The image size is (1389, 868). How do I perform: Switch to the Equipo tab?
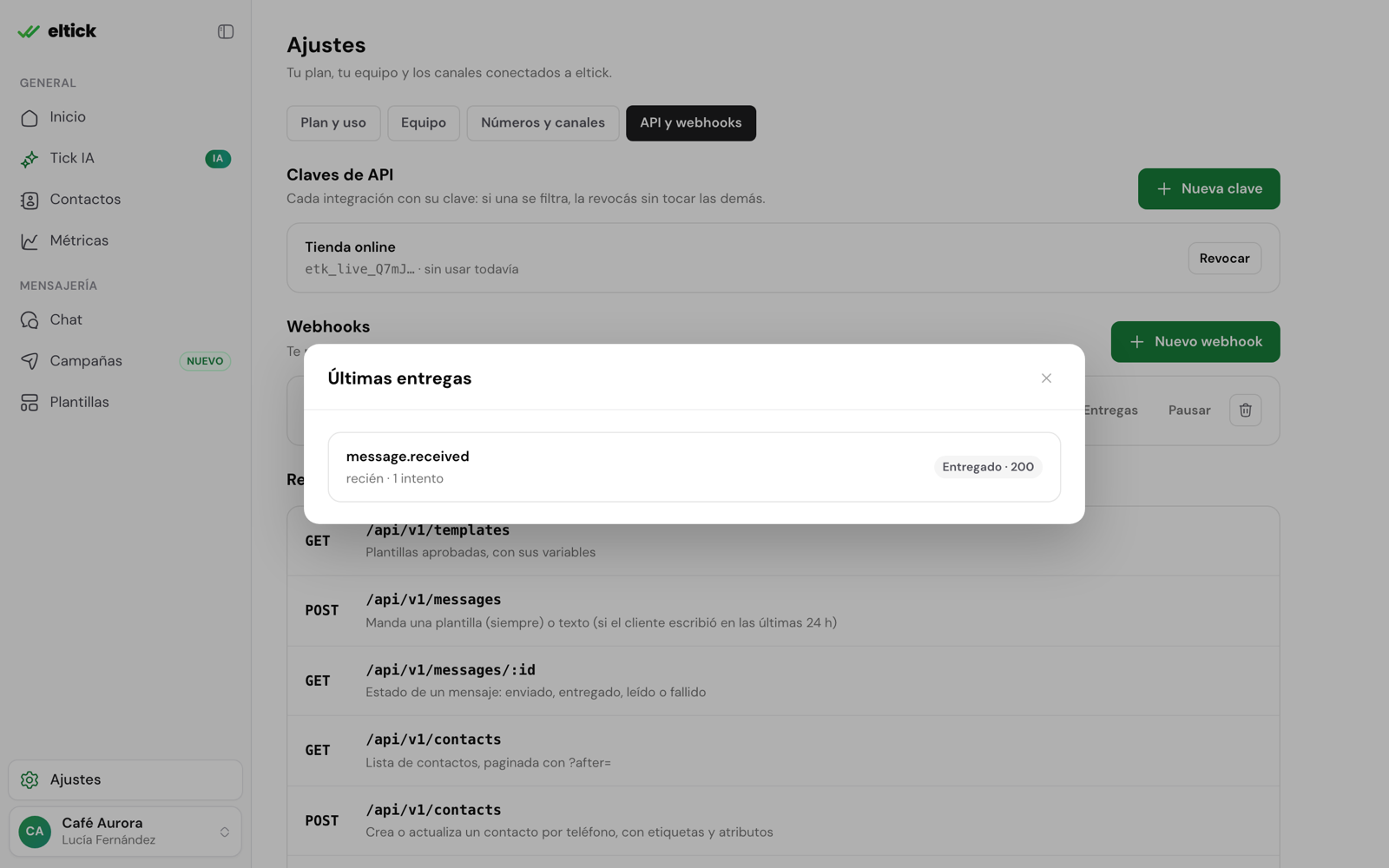click(424, 123)
